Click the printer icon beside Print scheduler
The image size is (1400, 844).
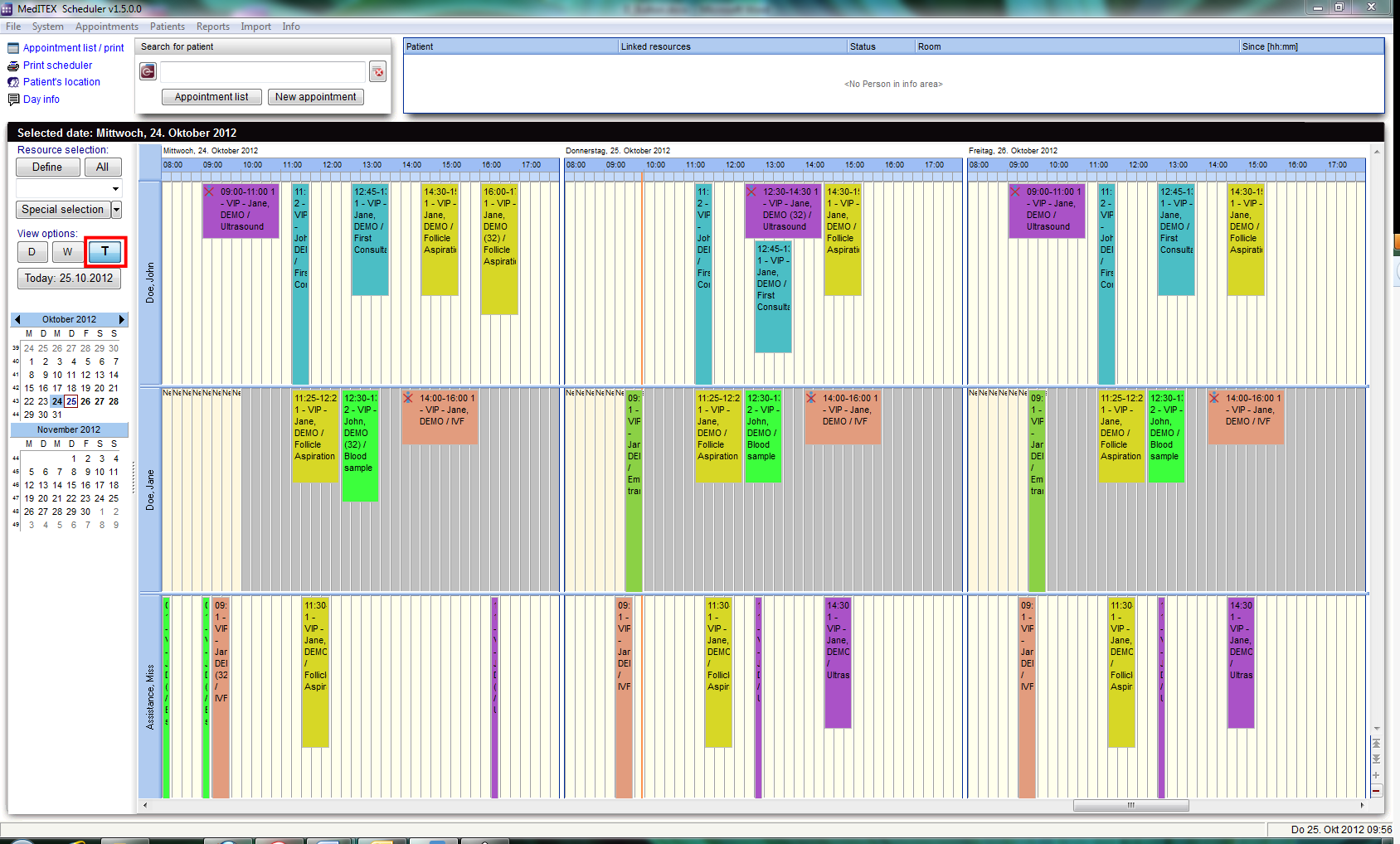(13, 65)
